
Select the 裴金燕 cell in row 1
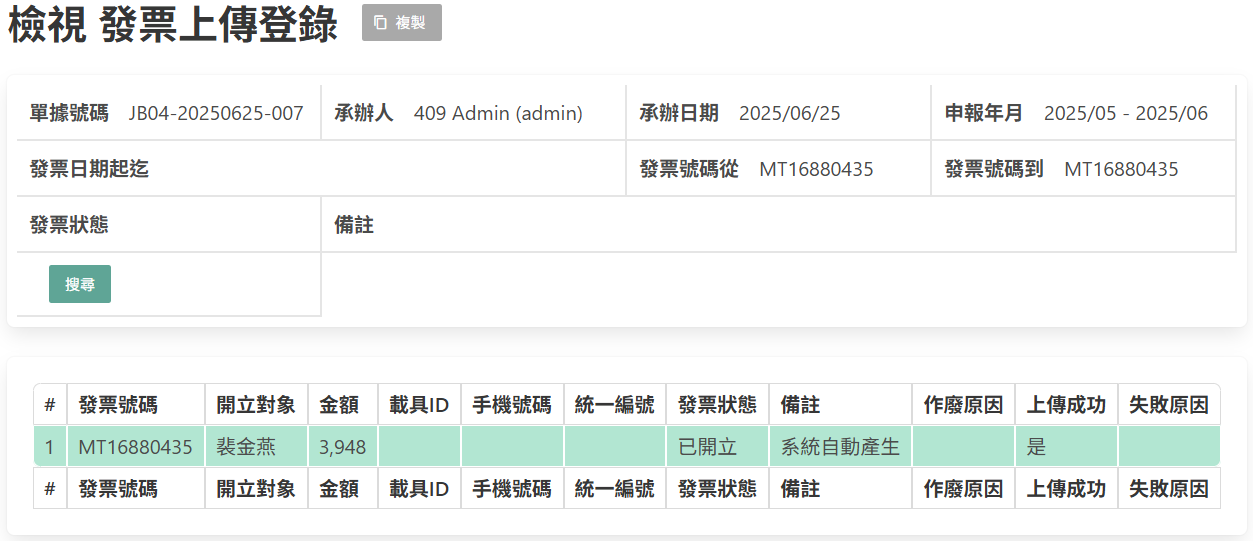[246, 447]
